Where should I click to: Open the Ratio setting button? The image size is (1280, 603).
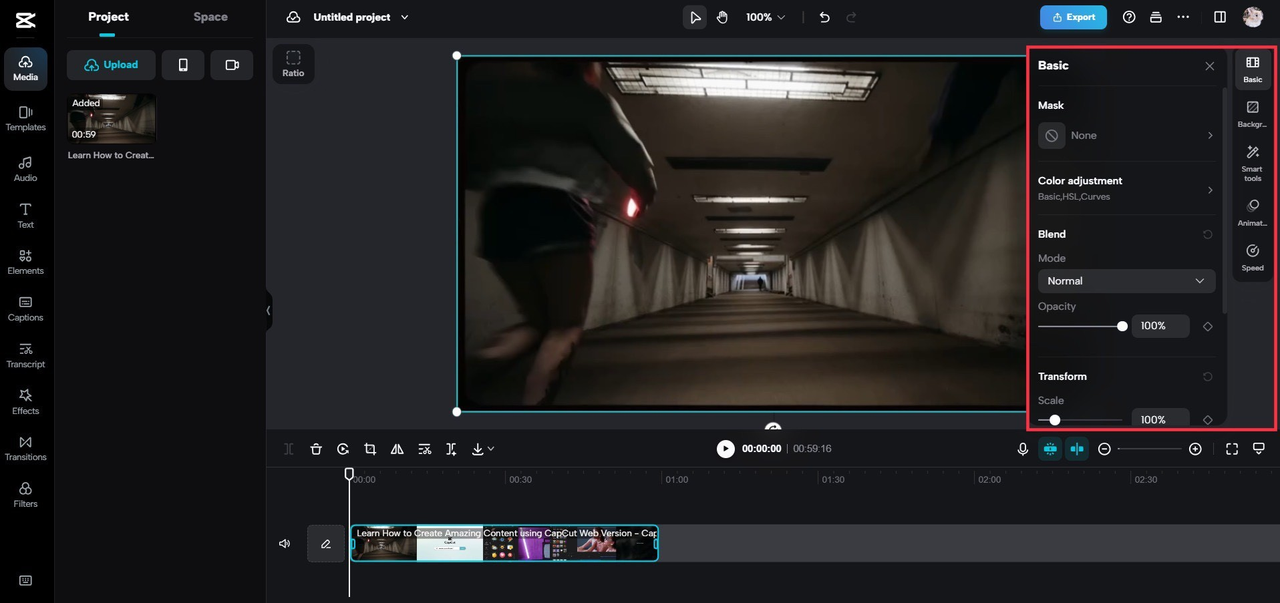[293, 64]
